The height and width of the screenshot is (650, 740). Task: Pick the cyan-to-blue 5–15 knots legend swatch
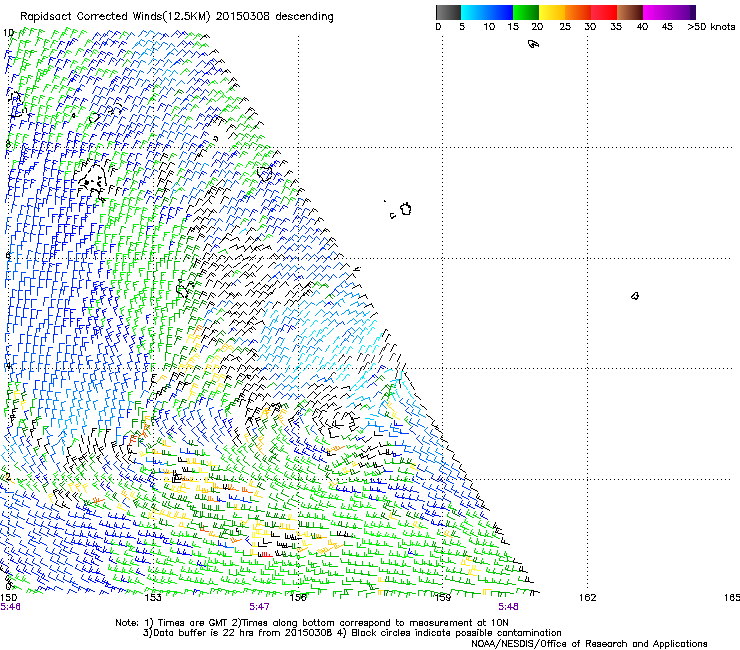487,12
